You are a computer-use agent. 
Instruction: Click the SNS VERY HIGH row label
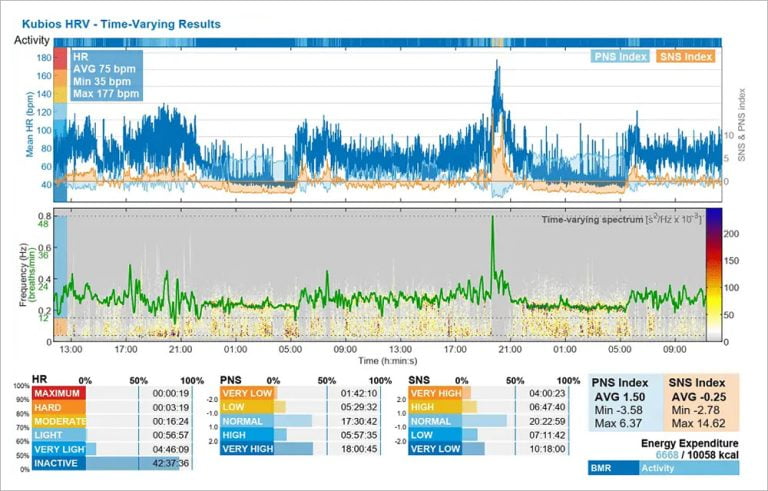(435, 393)
